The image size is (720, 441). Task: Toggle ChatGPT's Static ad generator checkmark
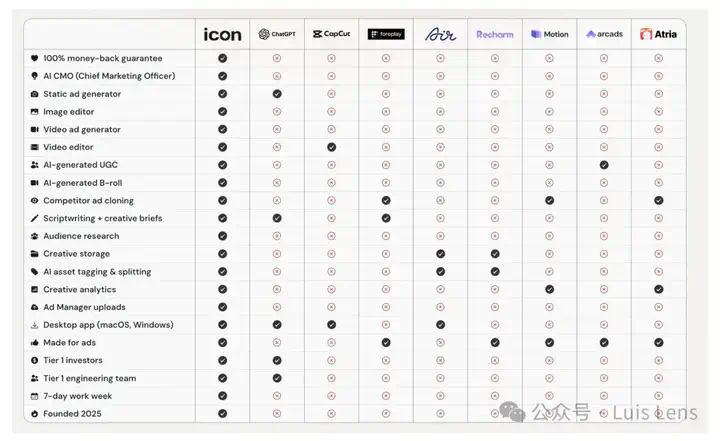pos(277,94)
